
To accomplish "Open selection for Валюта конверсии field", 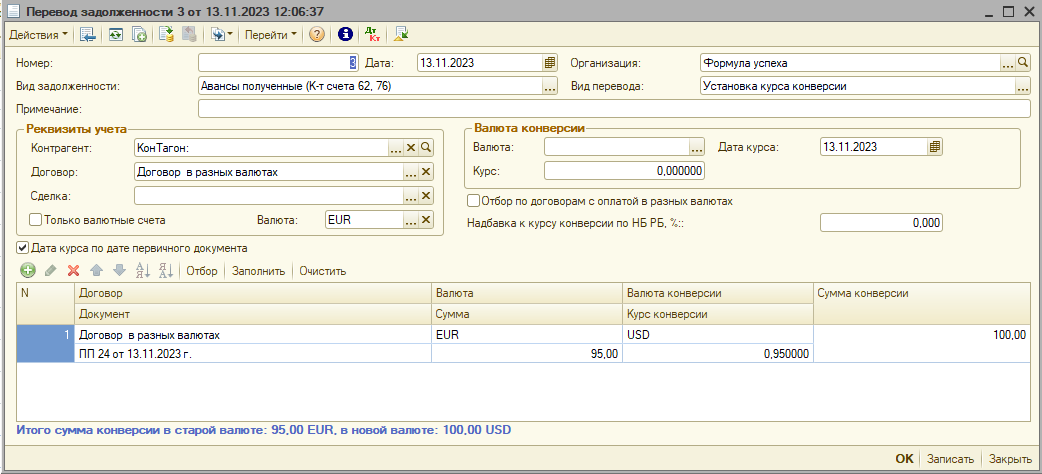I will [697, 147].
